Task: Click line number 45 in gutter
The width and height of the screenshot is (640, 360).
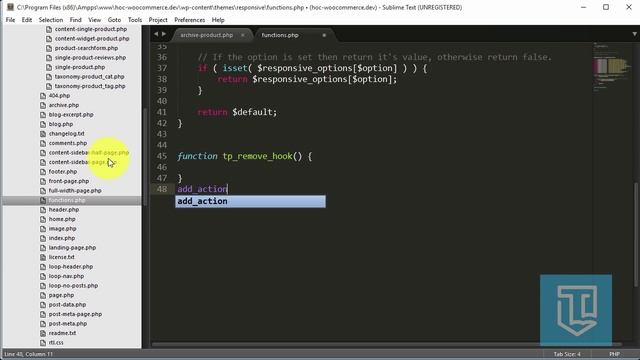Action: (162, 156)
